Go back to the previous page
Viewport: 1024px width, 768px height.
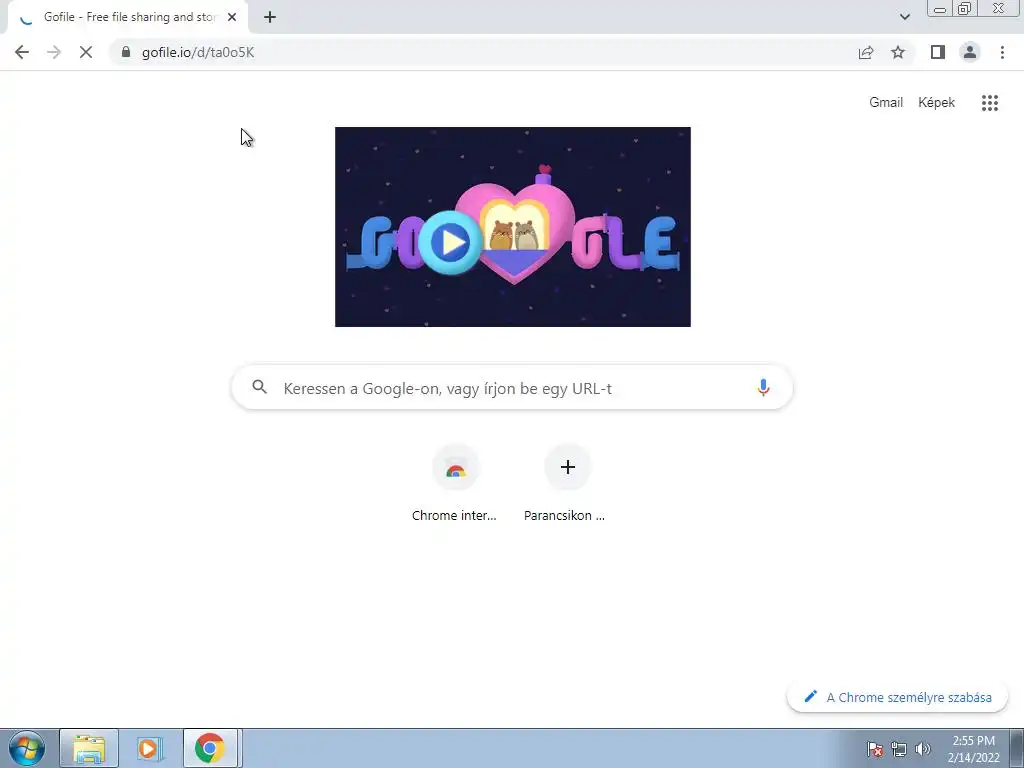pyautogui.click(x=22, y=52)
